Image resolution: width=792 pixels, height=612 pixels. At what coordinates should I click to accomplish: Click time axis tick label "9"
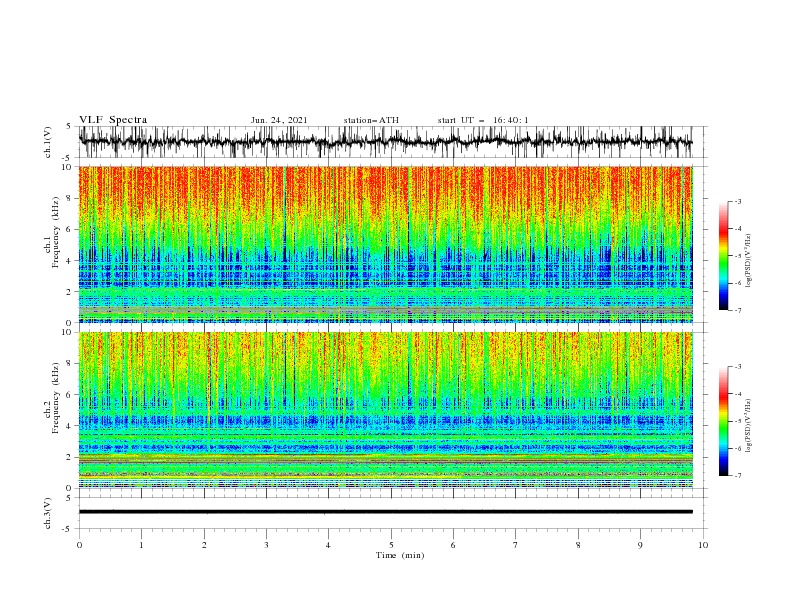(640, 545)
